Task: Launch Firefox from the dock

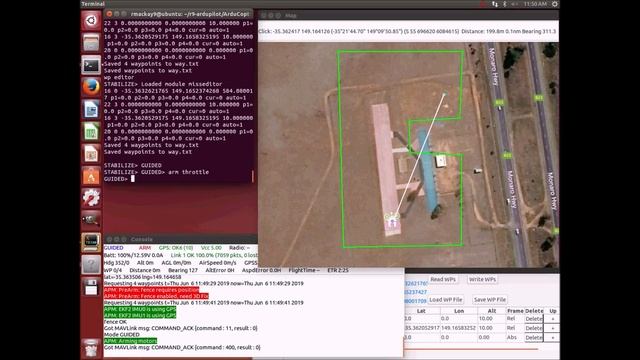Action: pos(91,87)
